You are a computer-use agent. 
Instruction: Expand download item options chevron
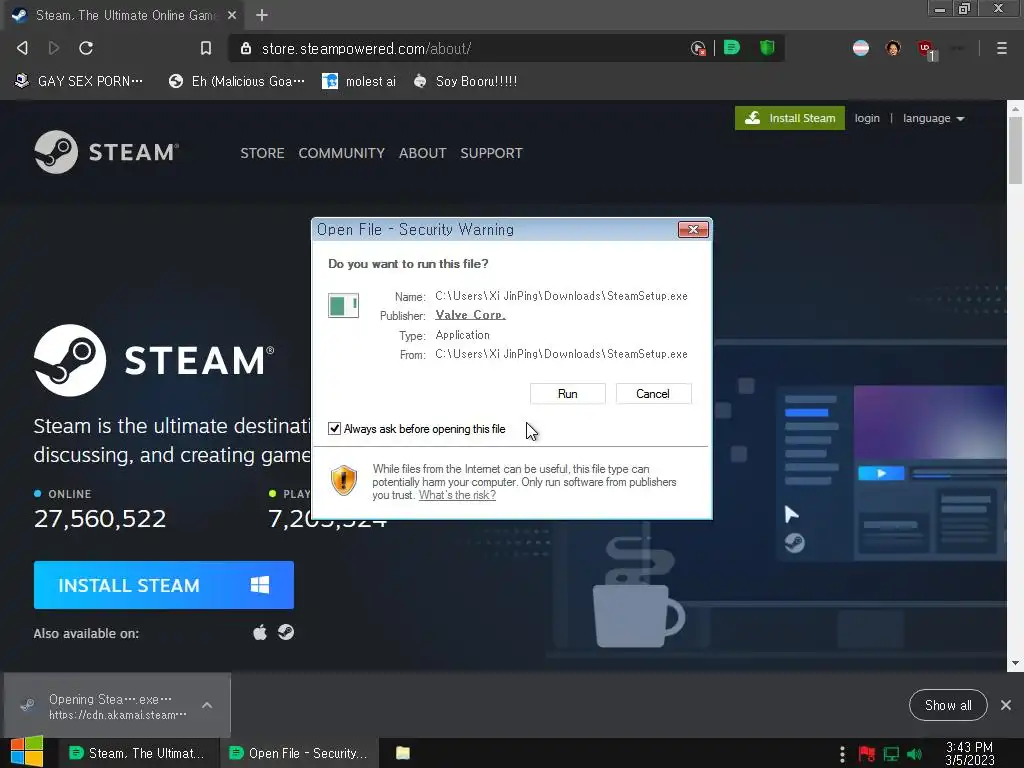tap(207, 705)
